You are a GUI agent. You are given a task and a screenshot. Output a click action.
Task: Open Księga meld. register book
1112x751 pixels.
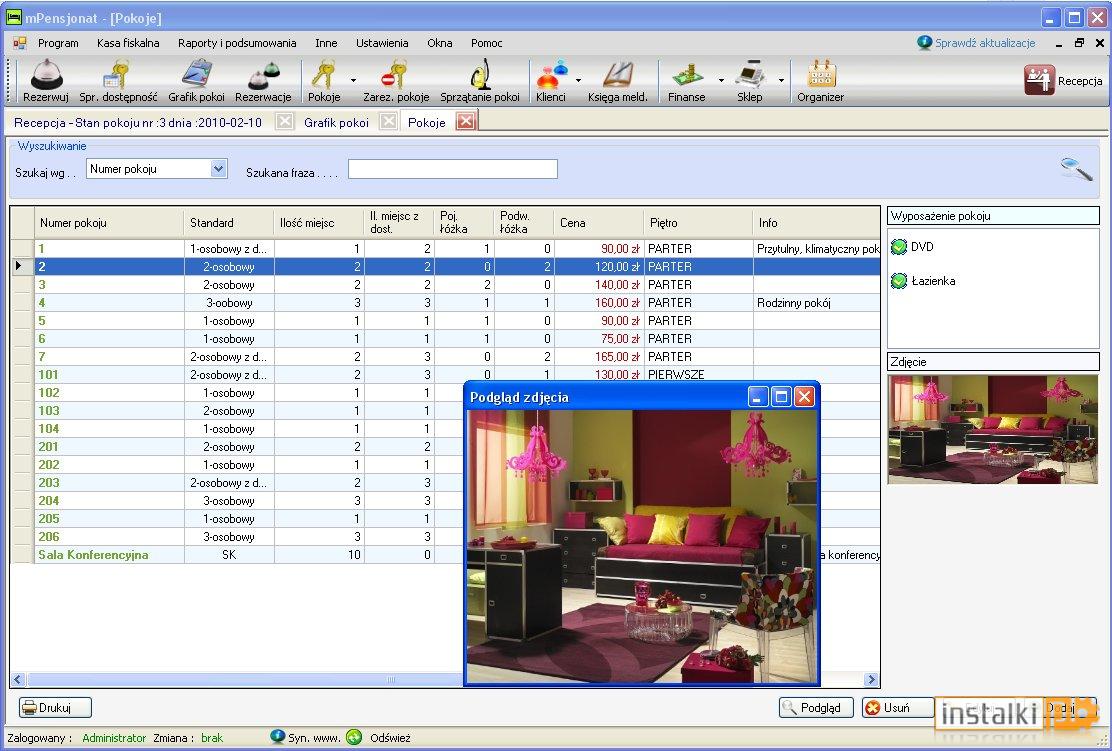[618, 82]
